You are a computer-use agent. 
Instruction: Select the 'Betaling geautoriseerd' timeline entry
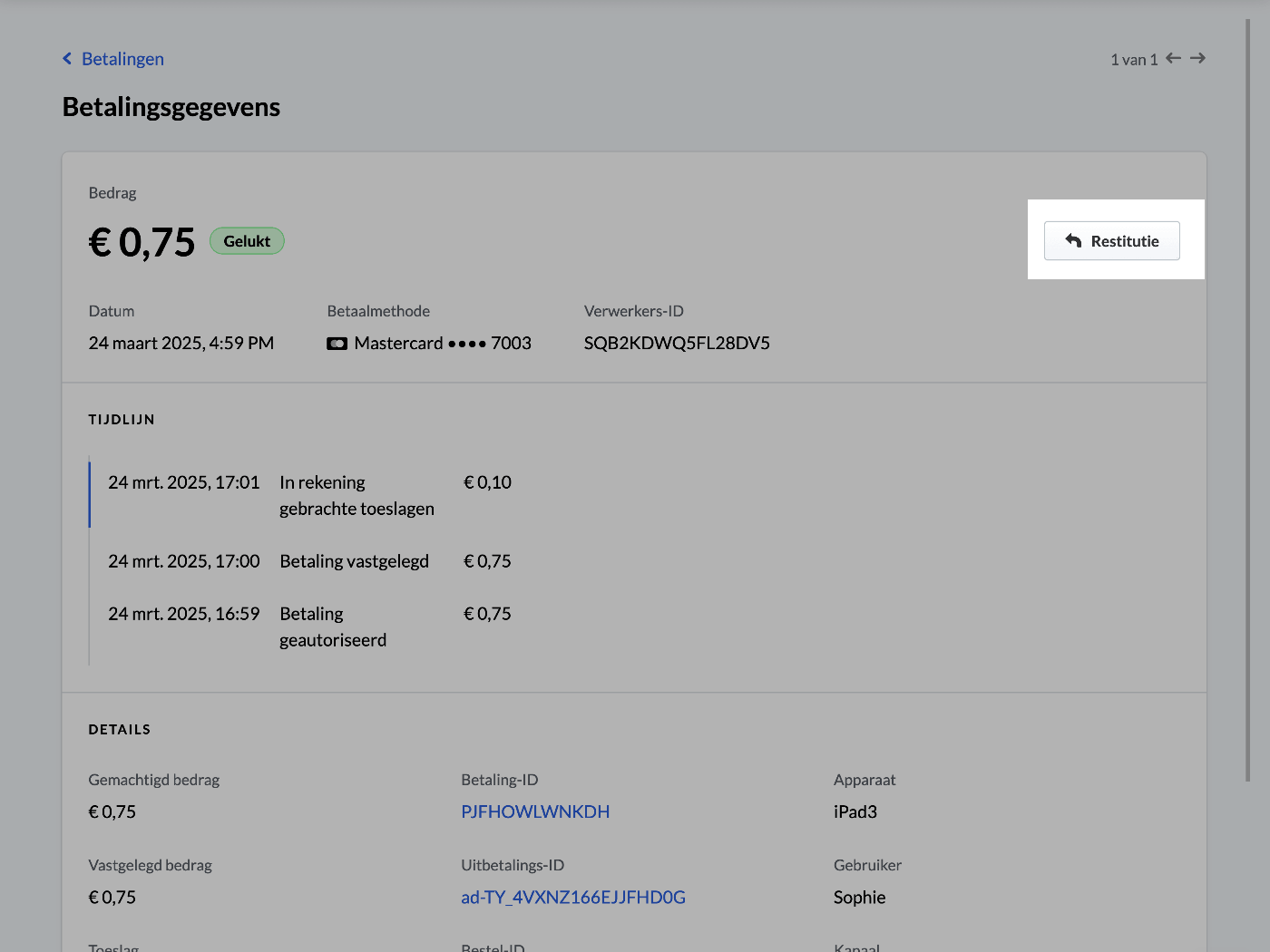[x=310, y=627]
